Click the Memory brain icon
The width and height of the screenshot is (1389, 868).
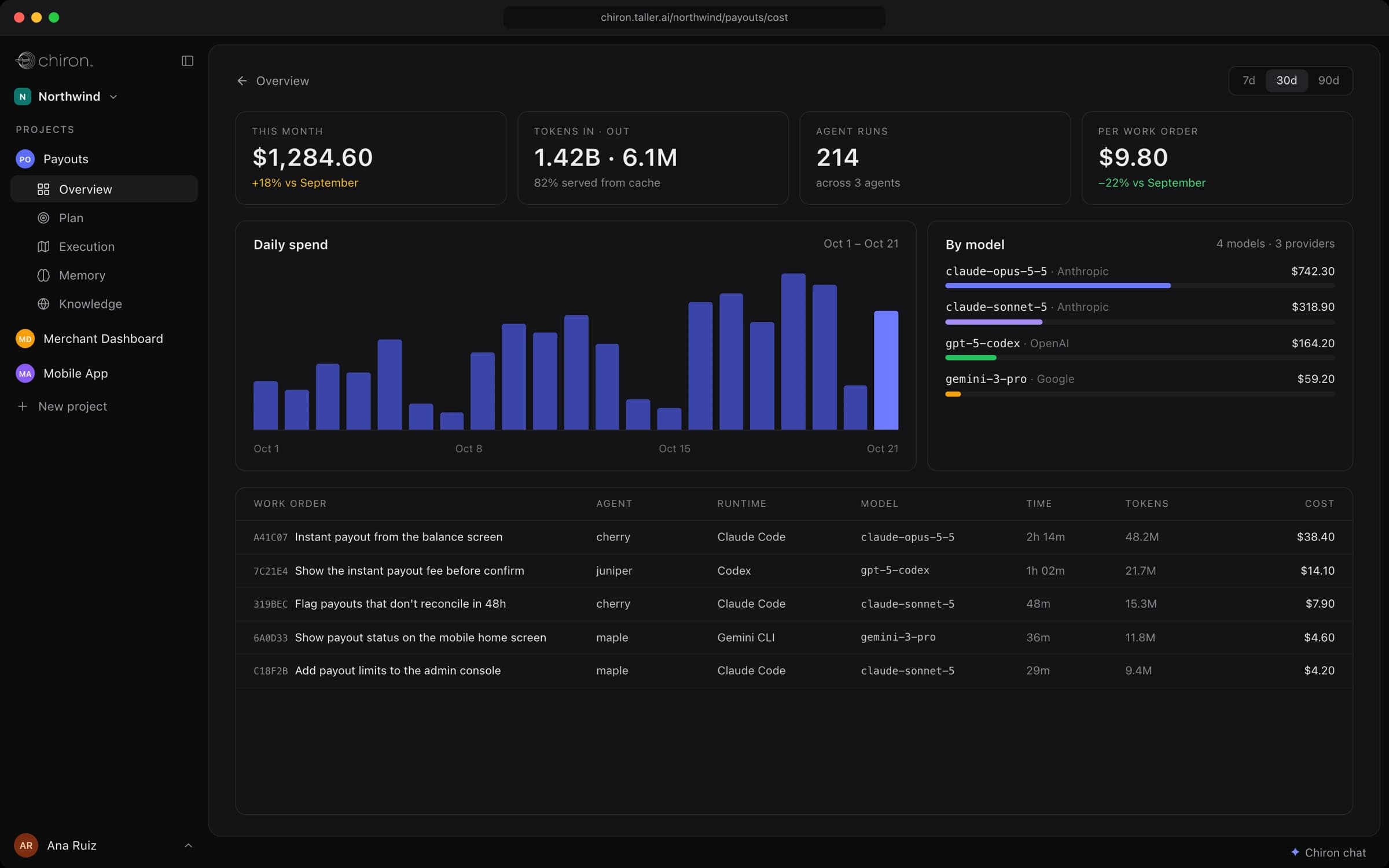click(x=43, y=275)
